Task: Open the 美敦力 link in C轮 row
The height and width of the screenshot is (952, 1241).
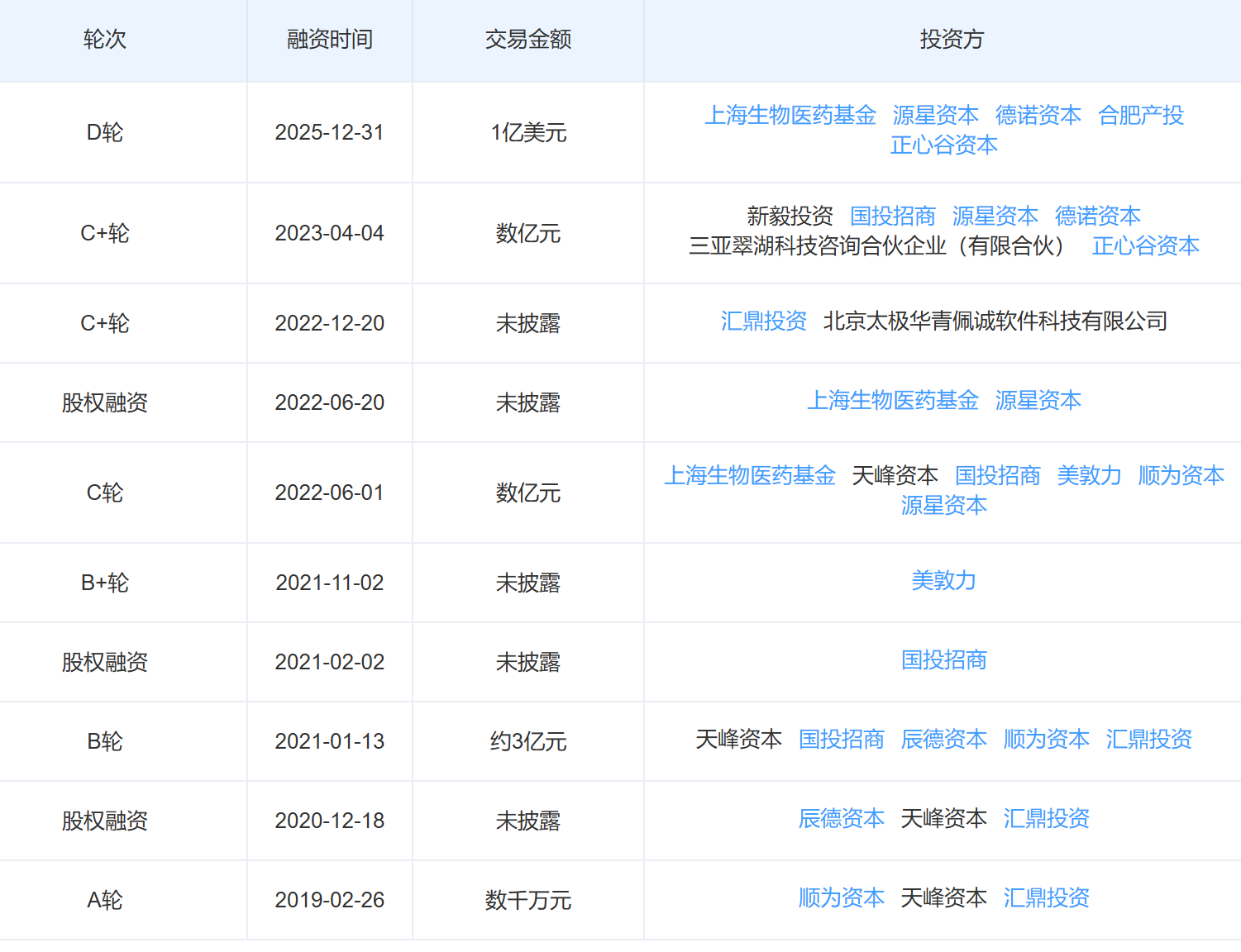Action: pyautogui.click(x=1088, y=475)
